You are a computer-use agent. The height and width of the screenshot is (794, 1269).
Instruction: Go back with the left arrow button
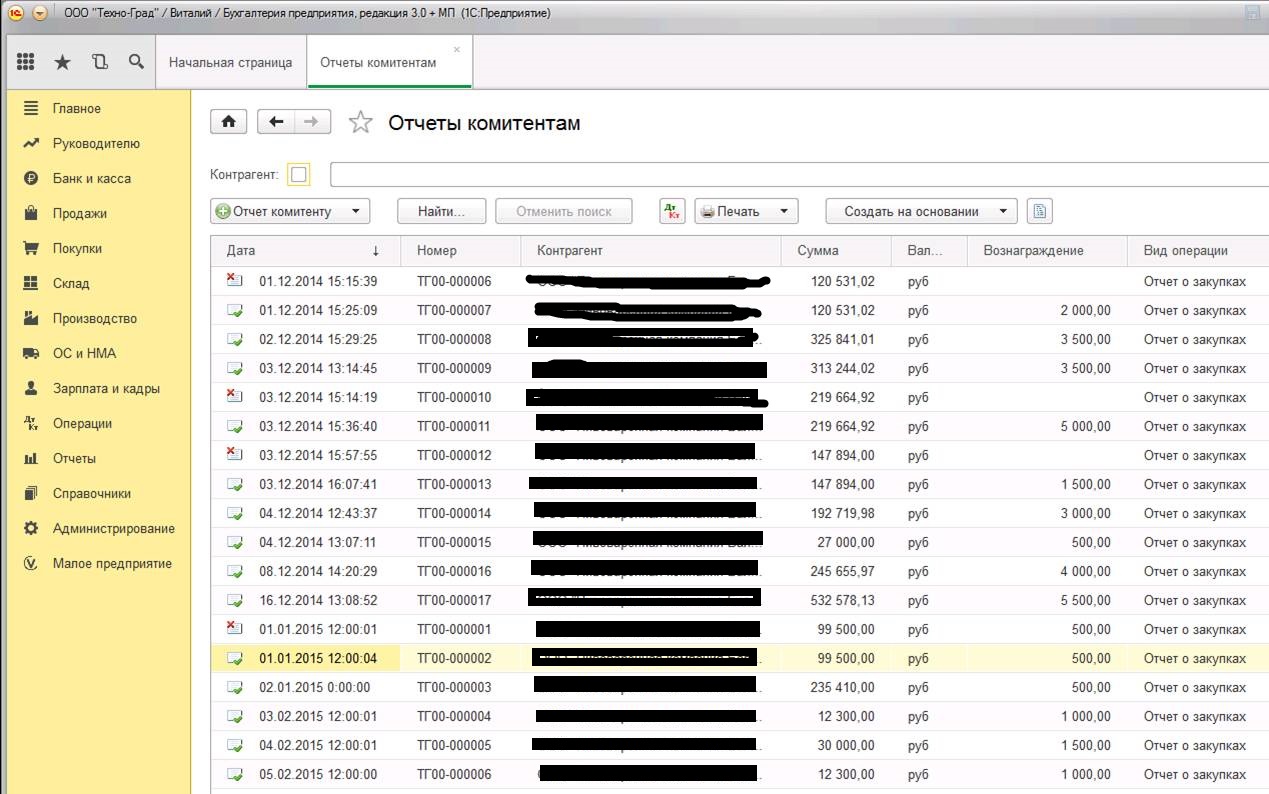(x=276, y=122)
